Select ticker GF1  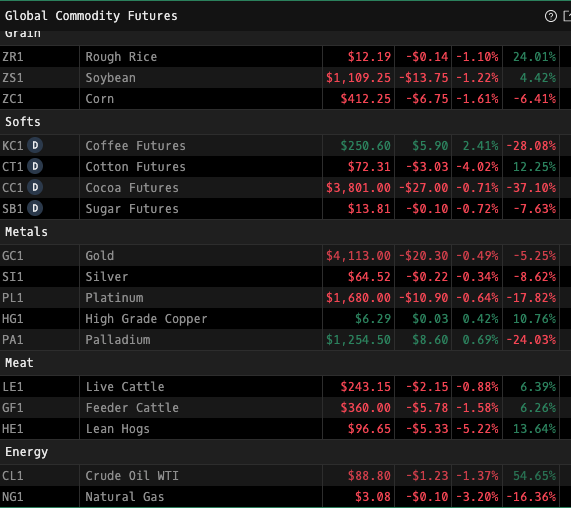[x=13, y=407]
